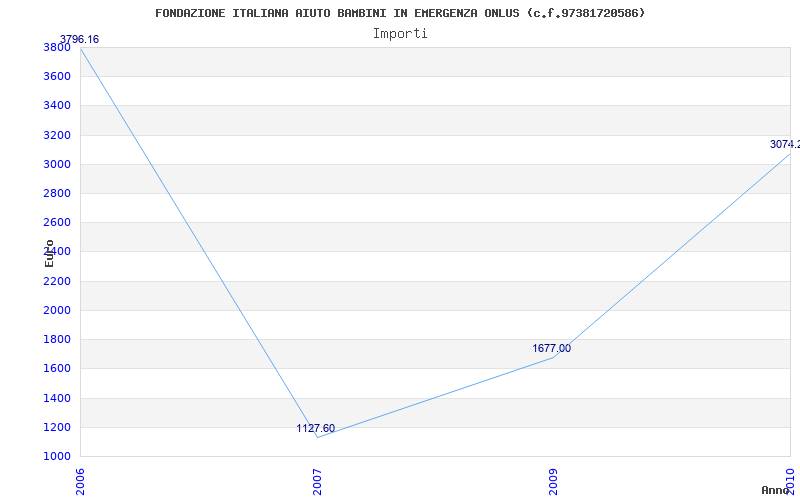
Task: Select the 2010 x-axis label
Action: [790, 482]
